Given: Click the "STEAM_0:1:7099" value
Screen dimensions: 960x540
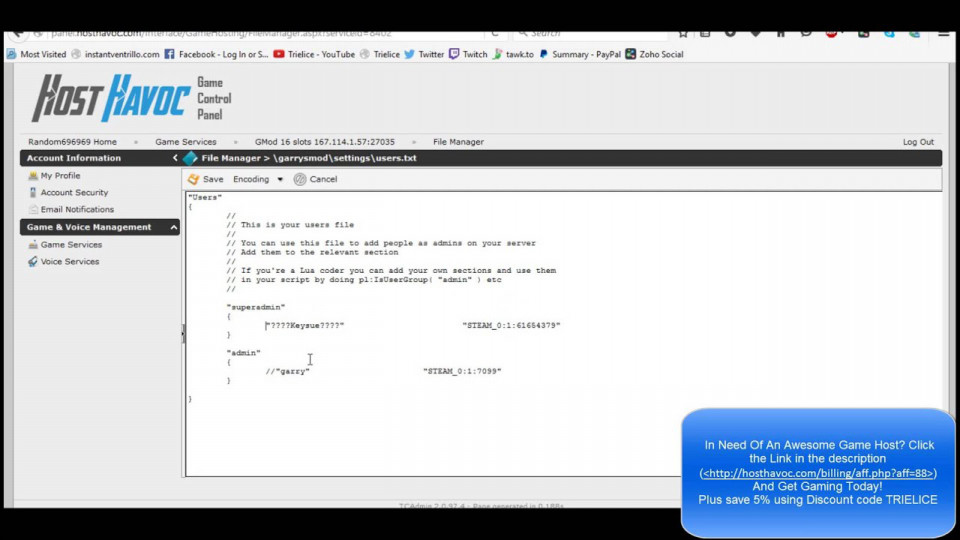Looking at the screenshot, I should [462, 371].
